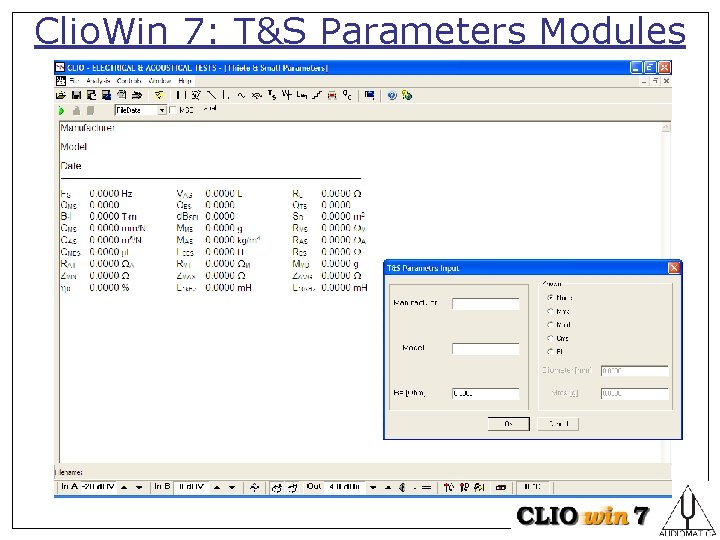Select the Cms radio button
The image size is (720, 540).
pyautogui.click(x=550, y=338)
